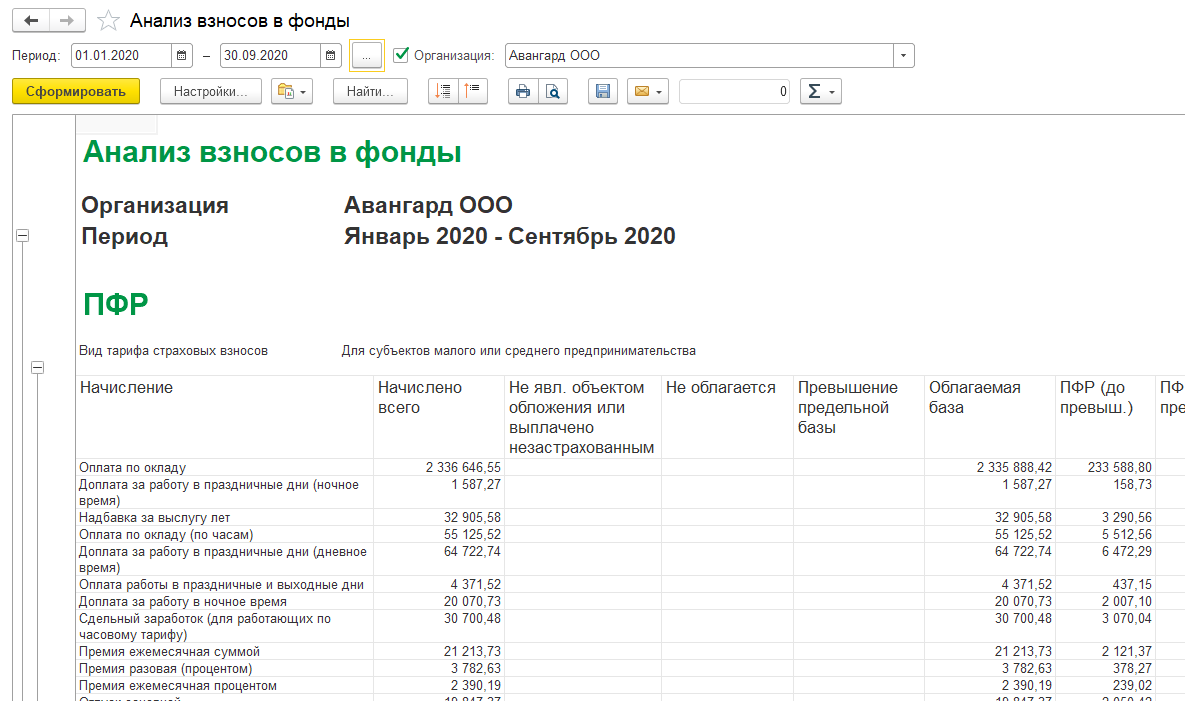Collapse the top-level report group
Screen dimensions: 1185x701
click(x=23, y=236)
